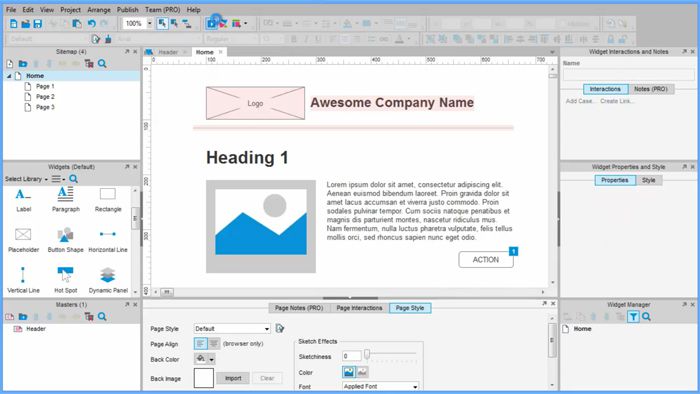
Task: Choose the Hot Spot widget
Action: pyautogui.click(x=65, y=280)
